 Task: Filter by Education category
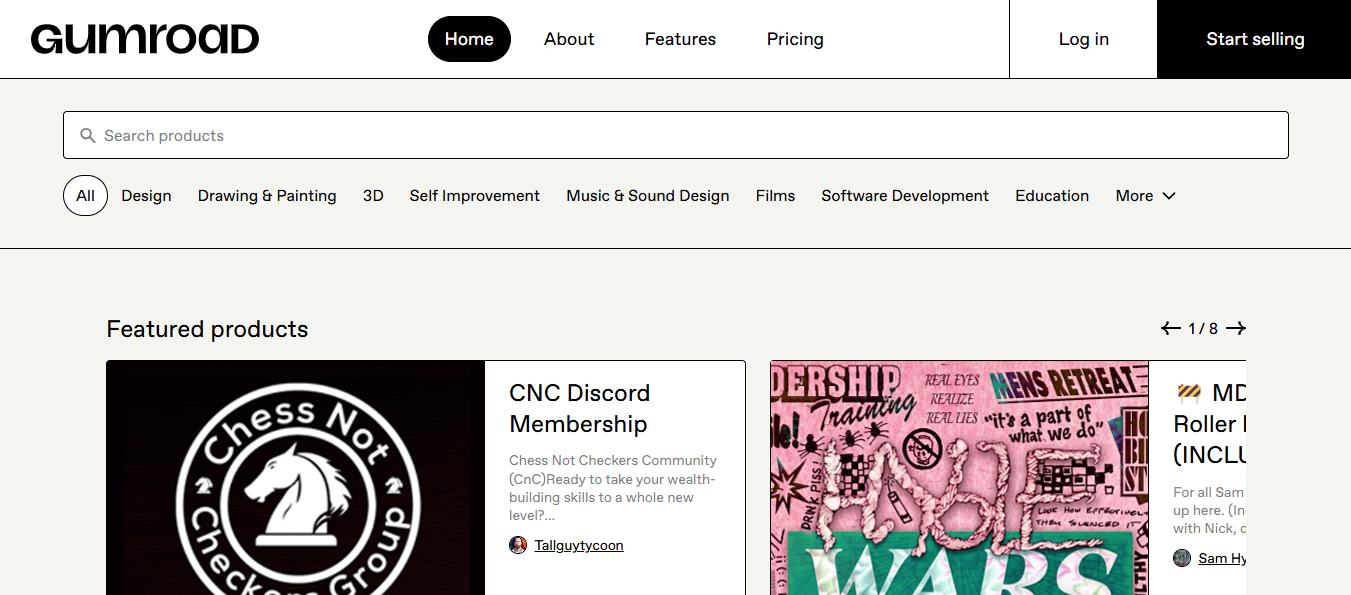(1052, 196)
